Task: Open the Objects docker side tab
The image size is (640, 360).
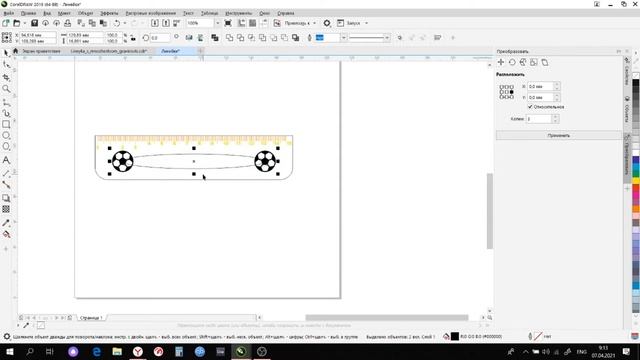Action: point(627,110)
